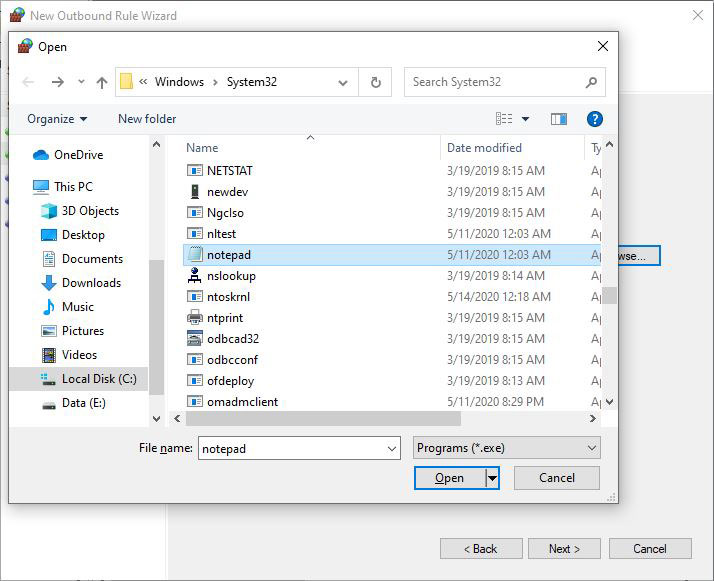714x581 pixels.
Task: Click the Forward navigation arrow
Action: pyautogui.click(x=58, y=82)
